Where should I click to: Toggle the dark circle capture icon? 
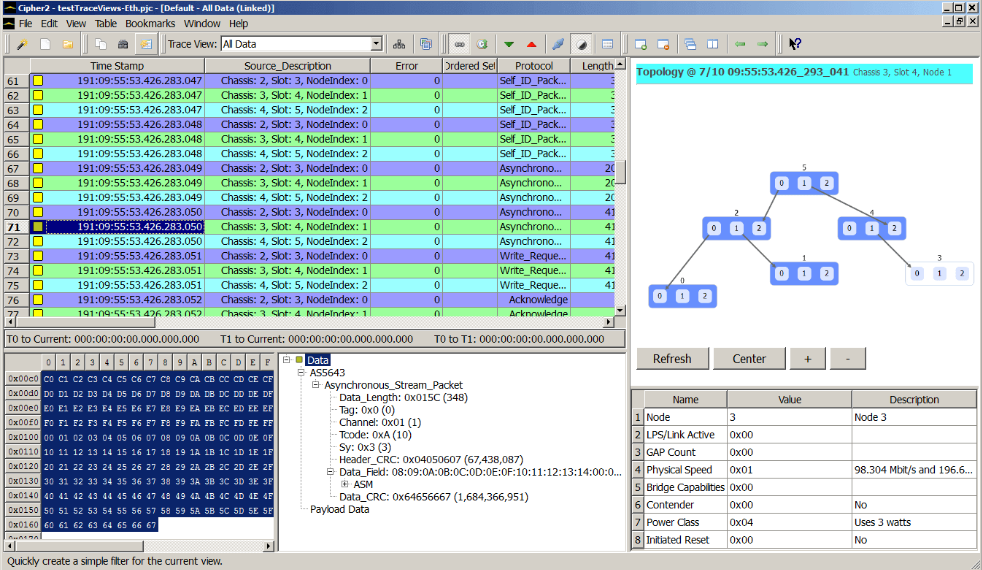(582, 44)
